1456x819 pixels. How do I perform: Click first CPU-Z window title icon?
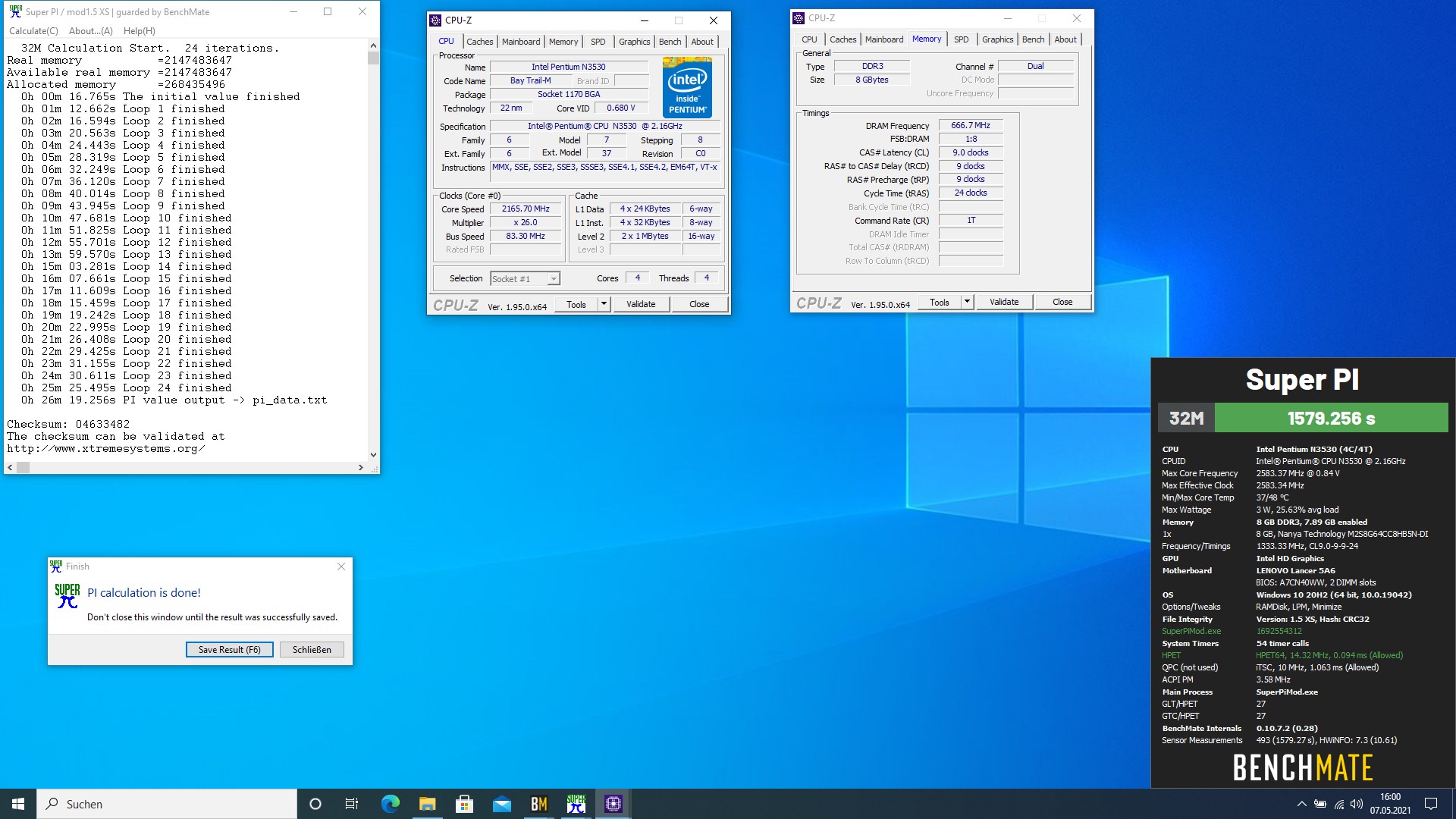435,20
